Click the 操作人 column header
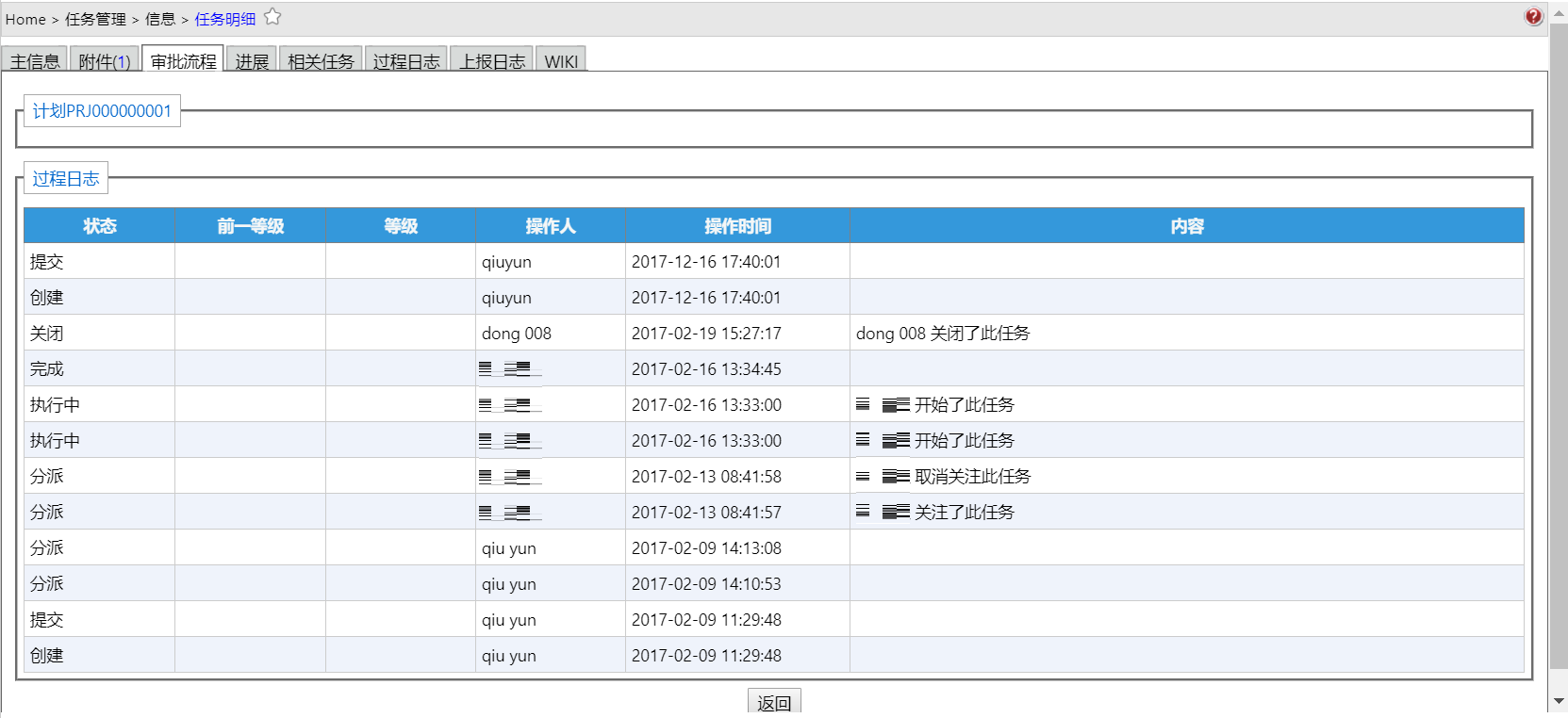Image resolution: width=1568 pixels, height=718 pixels. tap(551, 226)
